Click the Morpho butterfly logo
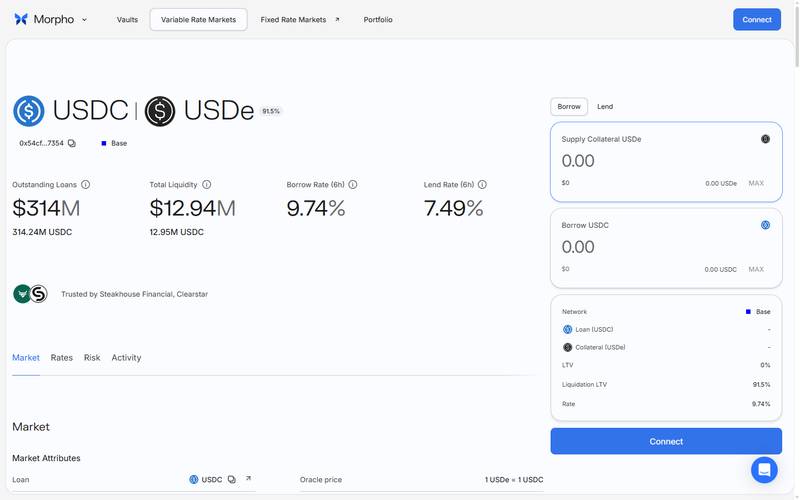 [x=21, y=19]
